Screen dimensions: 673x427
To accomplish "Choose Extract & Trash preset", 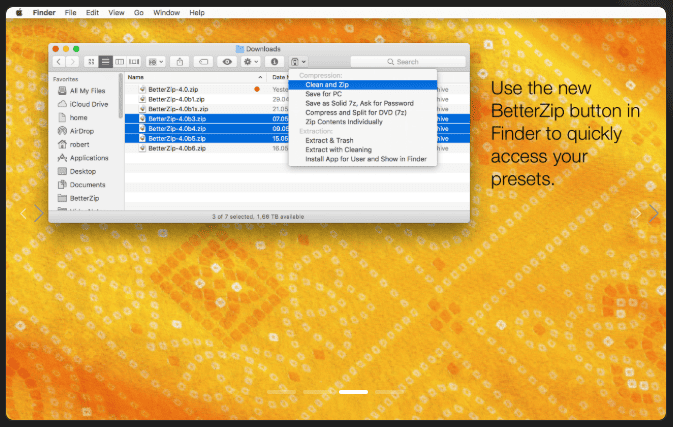I will tap(363, 140).
